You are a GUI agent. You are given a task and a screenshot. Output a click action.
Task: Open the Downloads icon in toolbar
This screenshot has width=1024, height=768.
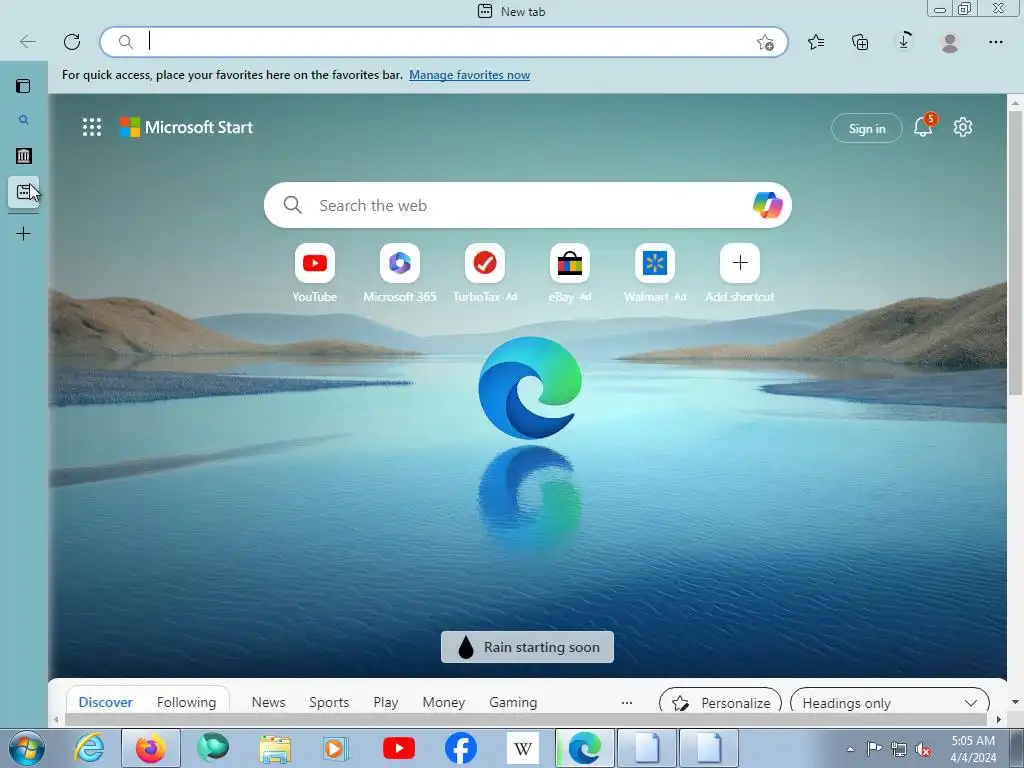click(x=904, y=41)
